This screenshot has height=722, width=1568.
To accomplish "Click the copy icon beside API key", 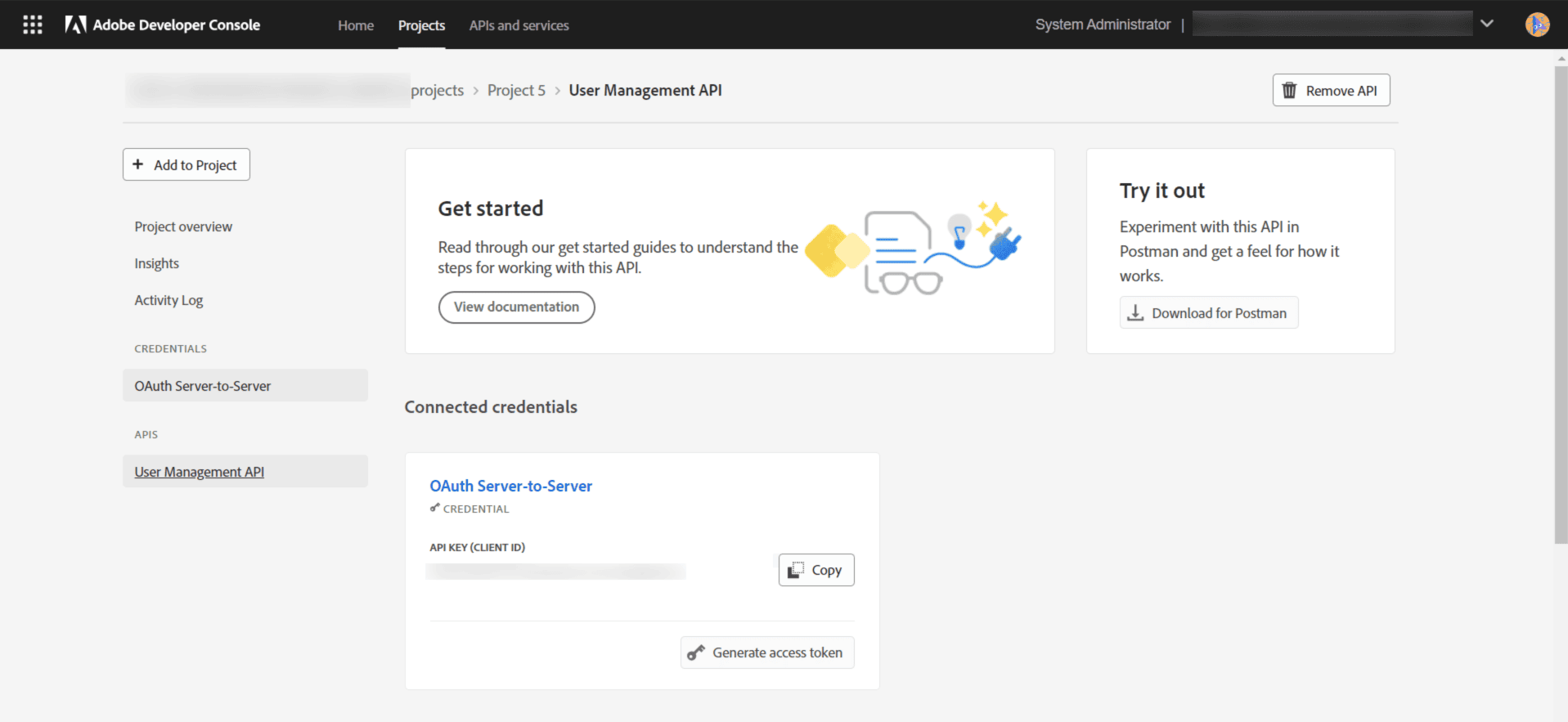I will click(795, 570).
